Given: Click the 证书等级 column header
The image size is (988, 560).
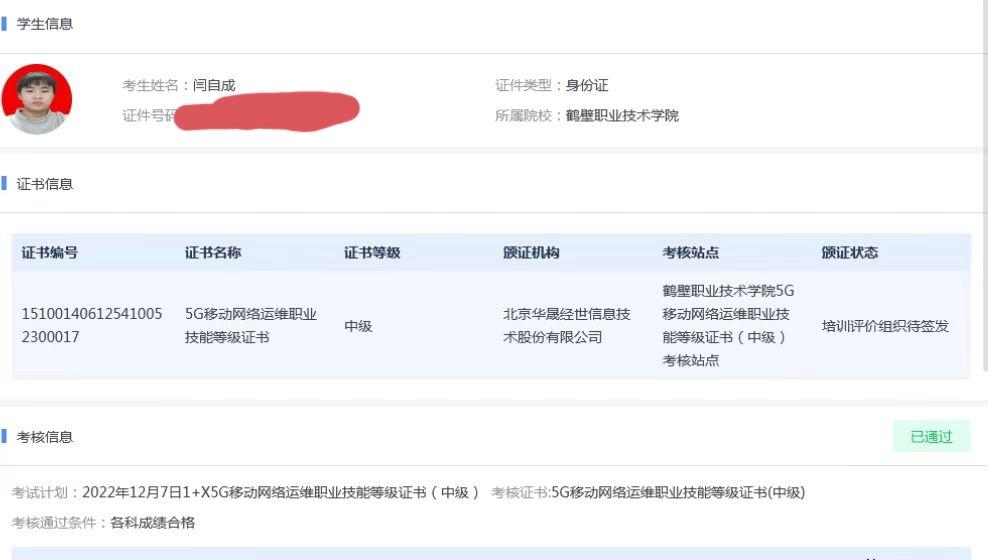Looking at the screenshot, I should [x=372, y=253].
